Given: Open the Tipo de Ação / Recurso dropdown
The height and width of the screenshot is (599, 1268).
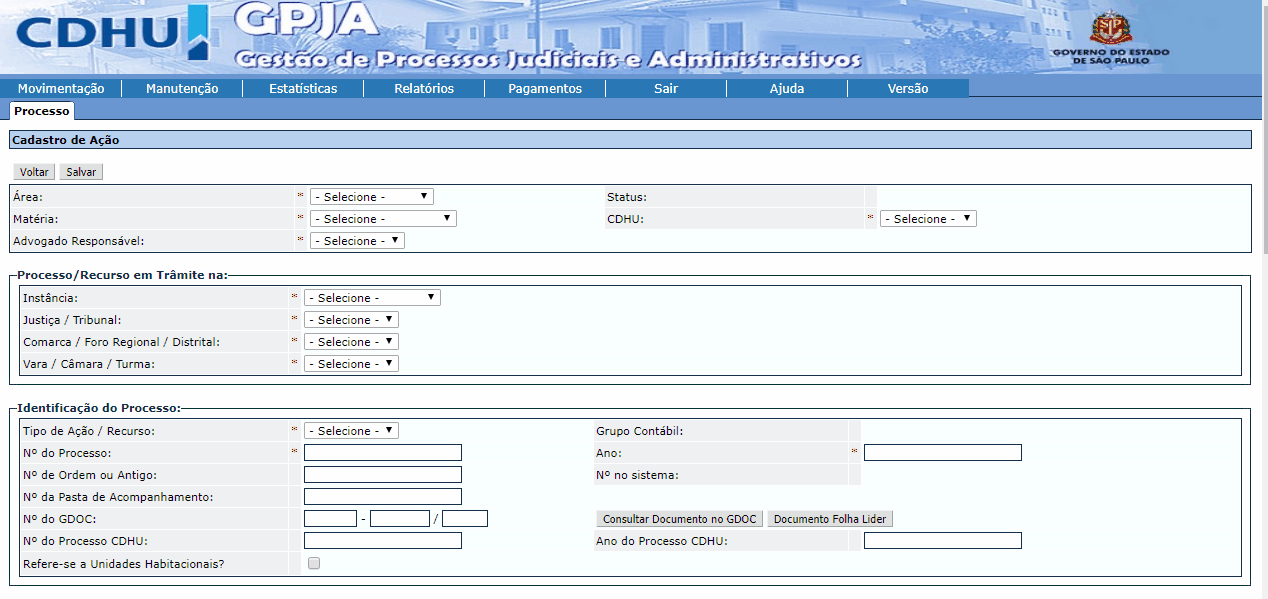Looking at the screenshot, I should [x=351, y=431].
